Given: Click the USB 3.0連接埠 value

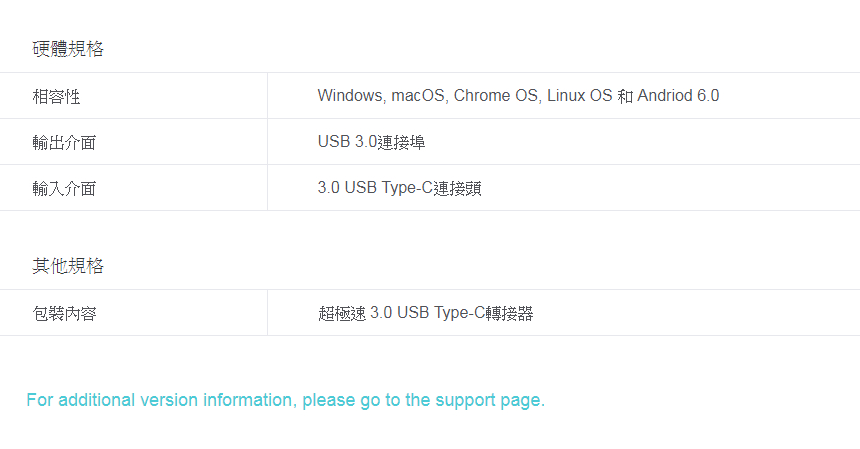Looking at the screenshot, I should click(x=371, y=142).
